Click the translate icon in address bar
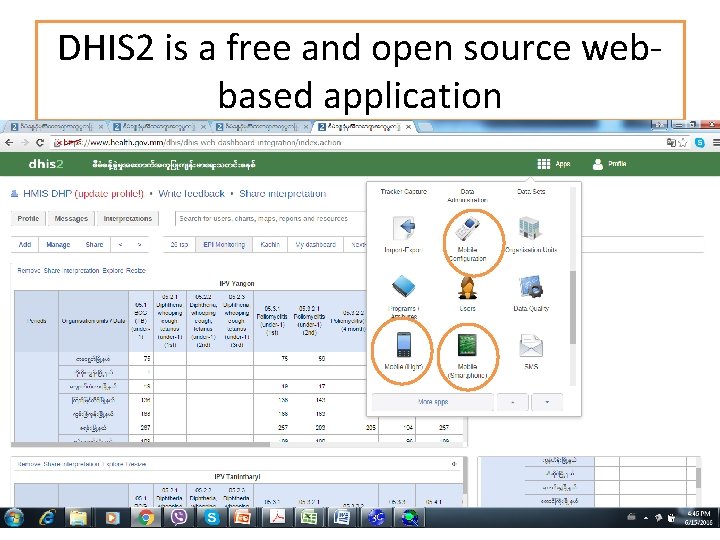 point(671,143)
